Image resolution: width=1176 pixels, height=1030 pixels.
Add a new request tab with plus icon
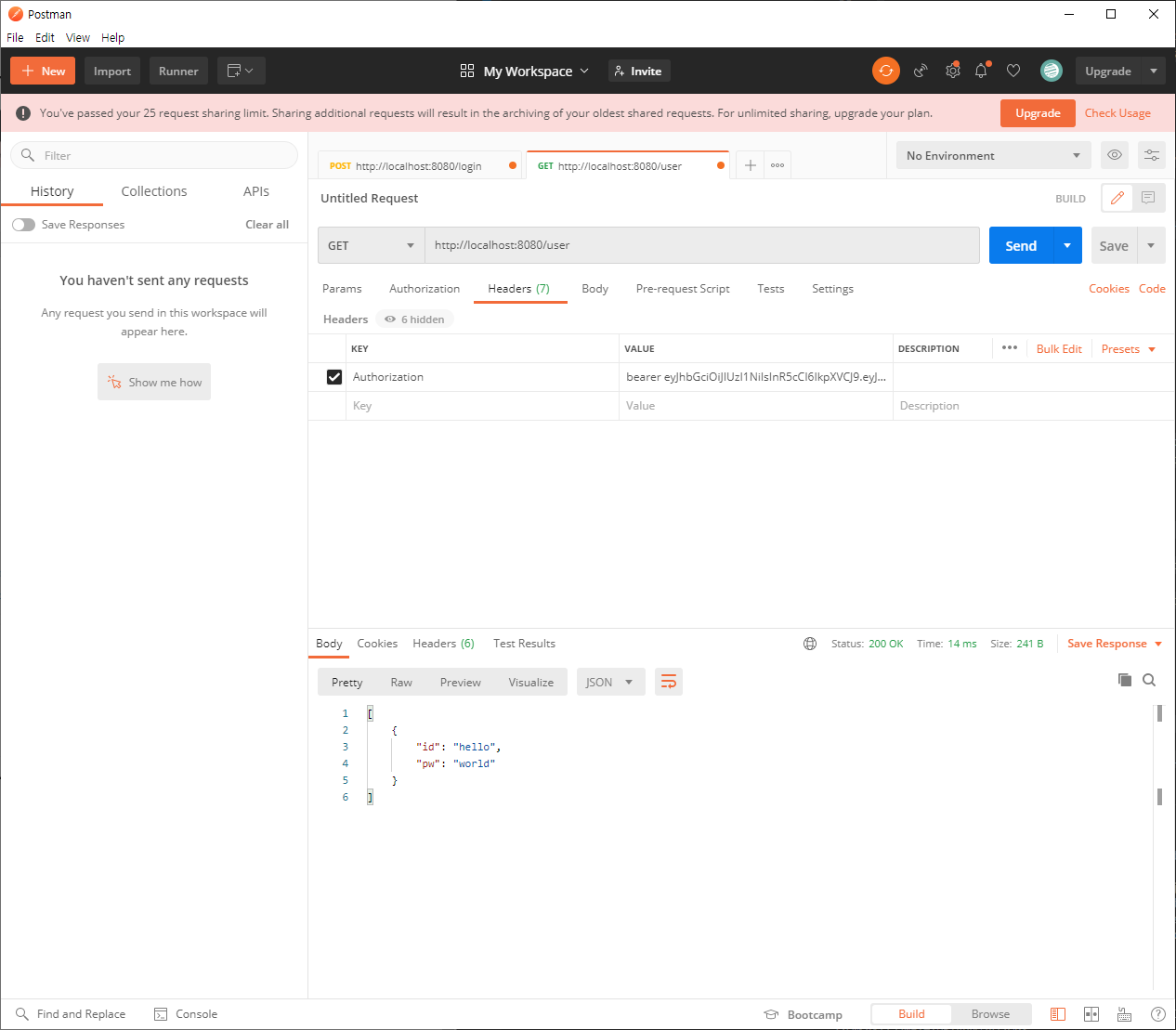(x=750, y=165)
